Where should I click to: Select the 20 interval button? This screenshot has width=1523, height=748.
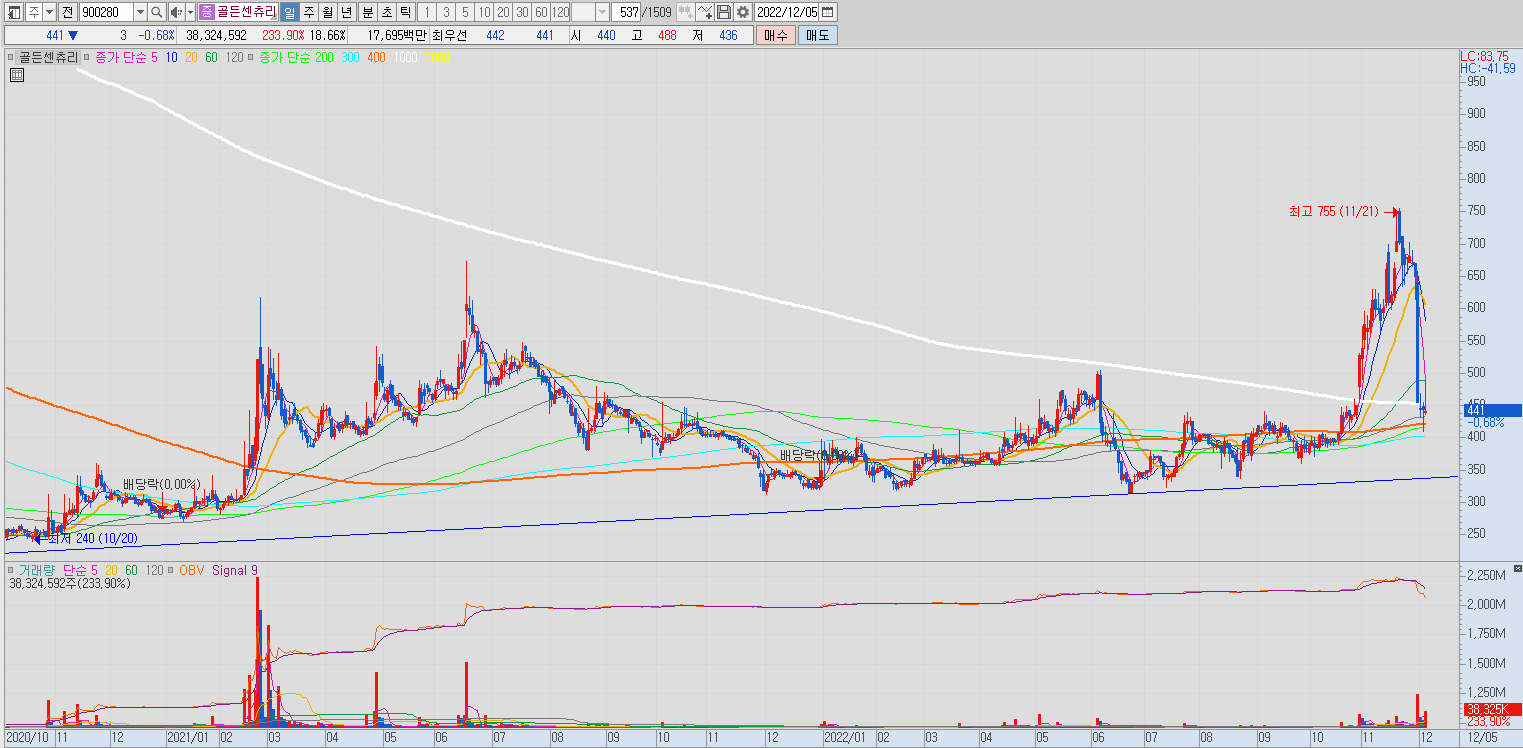tap(503, 12)
